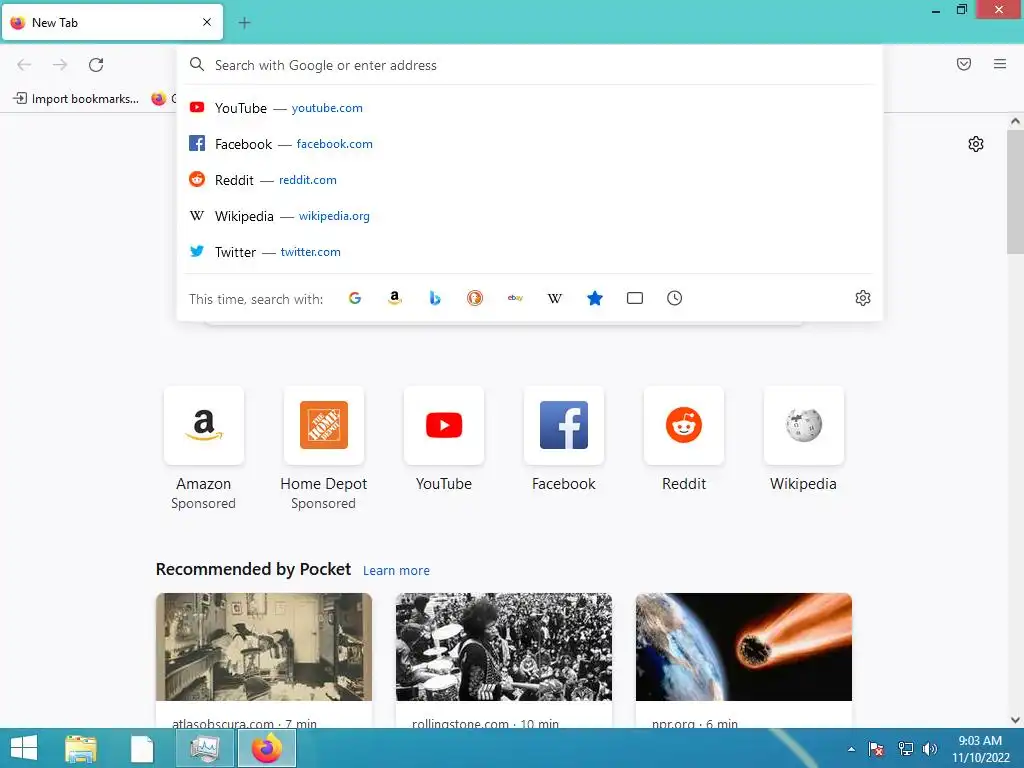This screenshot has height=768, width=1024.
Task: Search this time with Google icon
Action: click(x=355, y=298)
